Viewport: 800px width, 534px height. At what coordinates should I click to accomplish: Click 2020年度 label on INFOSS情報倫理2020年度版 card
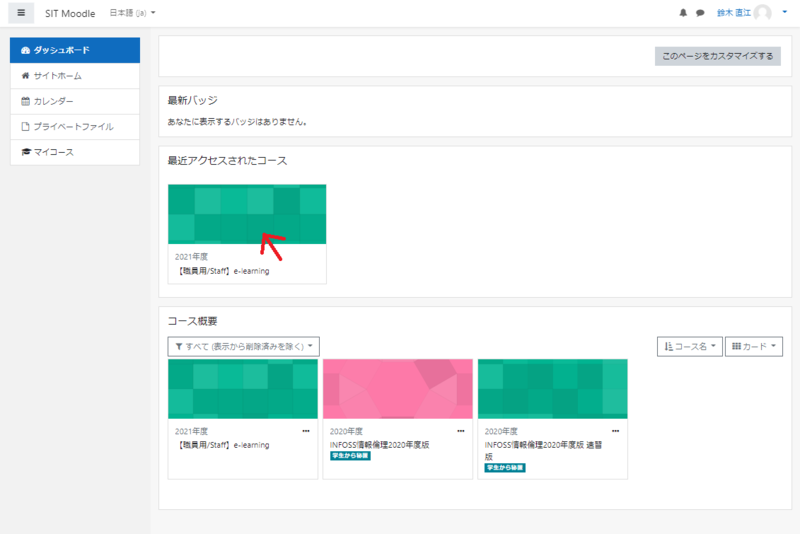(346, 431)
